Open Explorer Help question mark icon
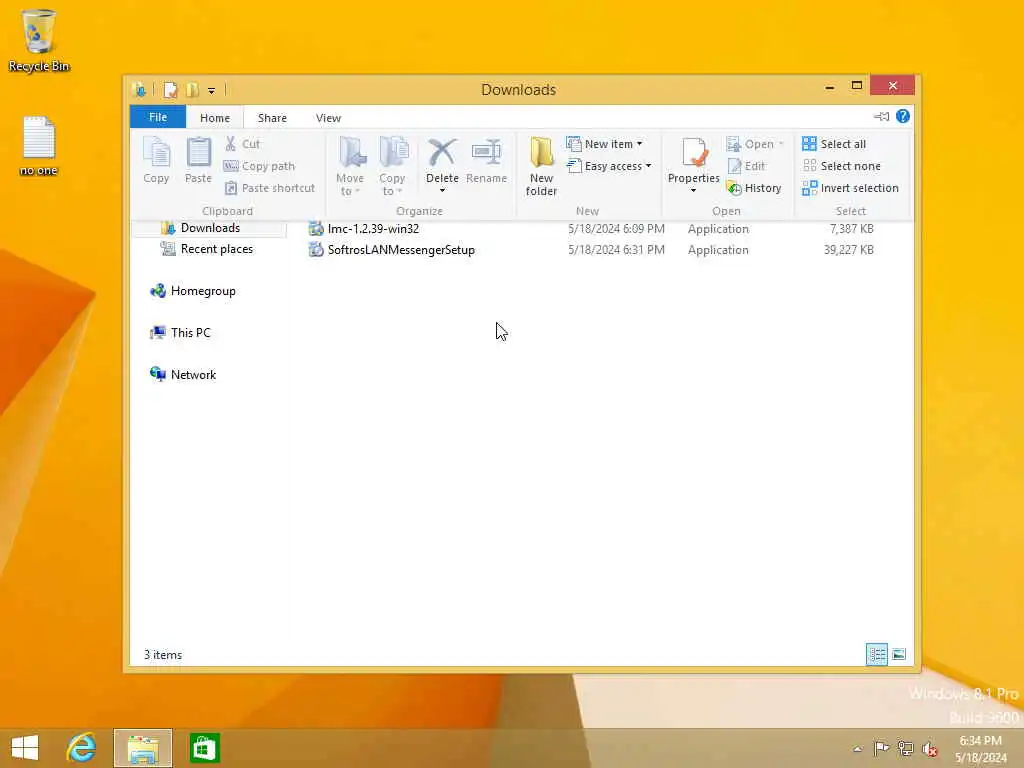The height and width of the screenshot is (768, 1024). [903, 116]
